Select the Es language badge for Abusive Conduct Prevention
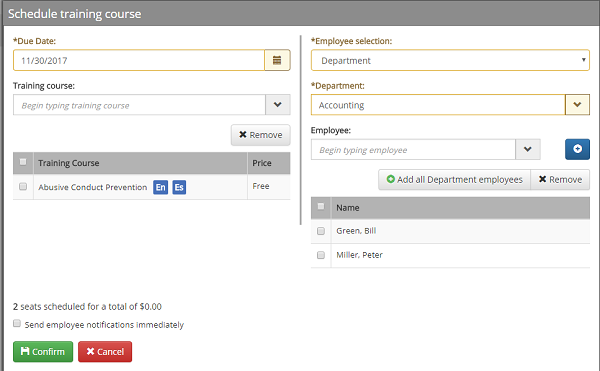The width and height of the screenshot is (600, 371). coord(179,187)
